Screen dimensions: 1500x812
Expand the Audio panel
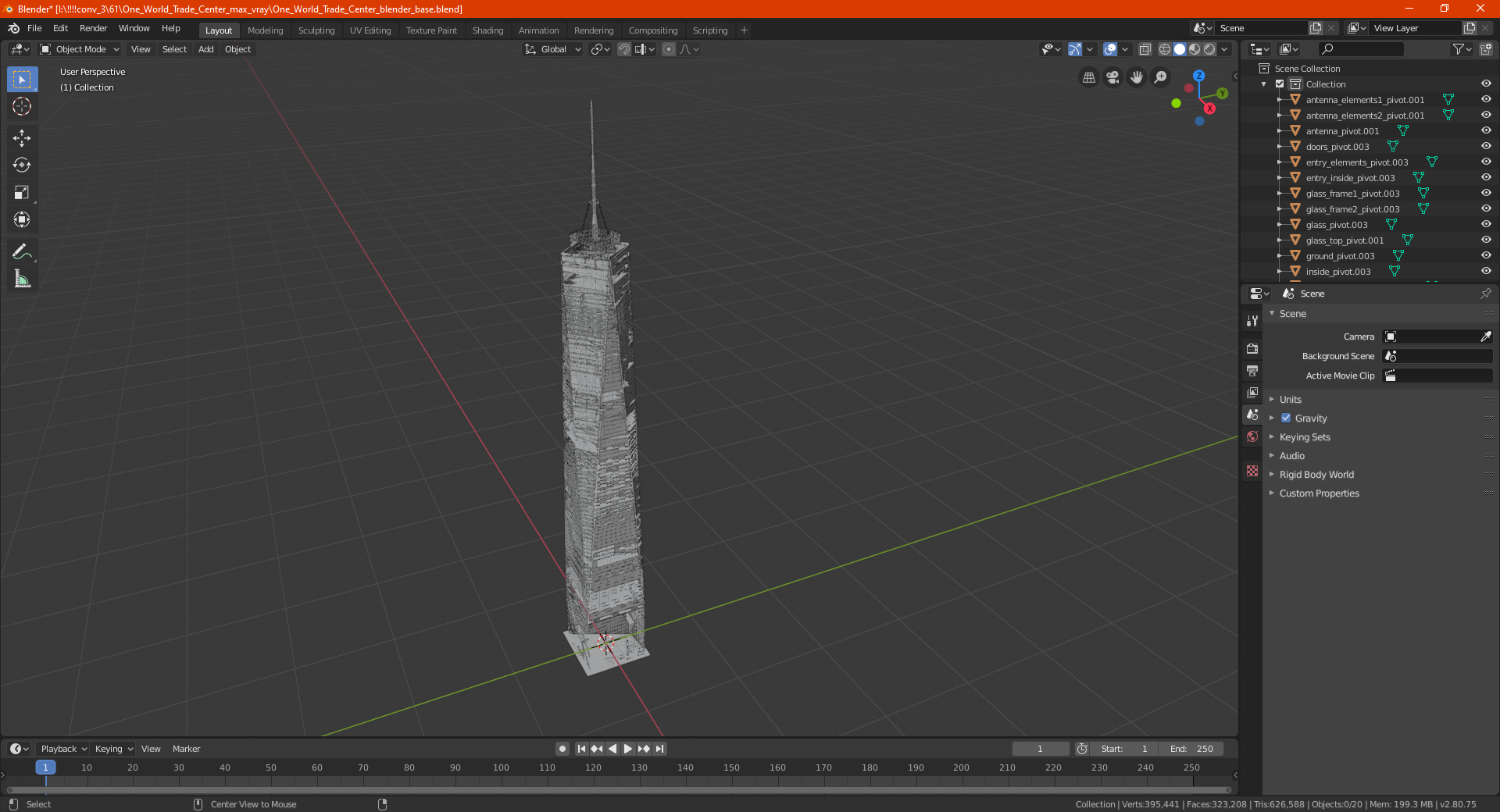pyautogui.click(x=1291, y=455)
